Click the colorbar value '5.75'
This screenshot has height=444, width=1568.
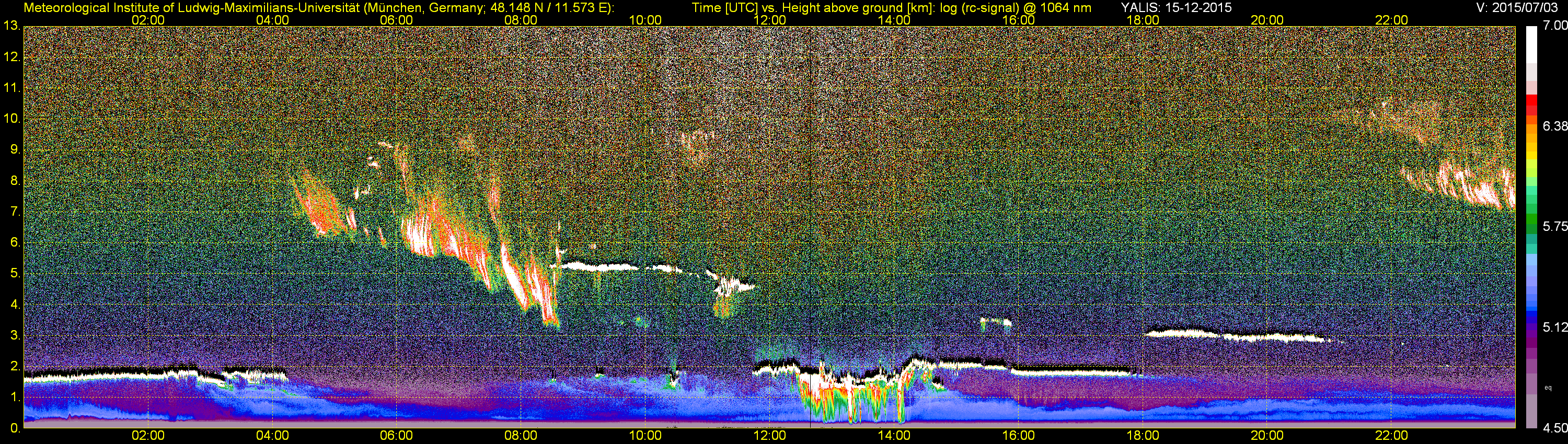click(x=1556, y=227)
